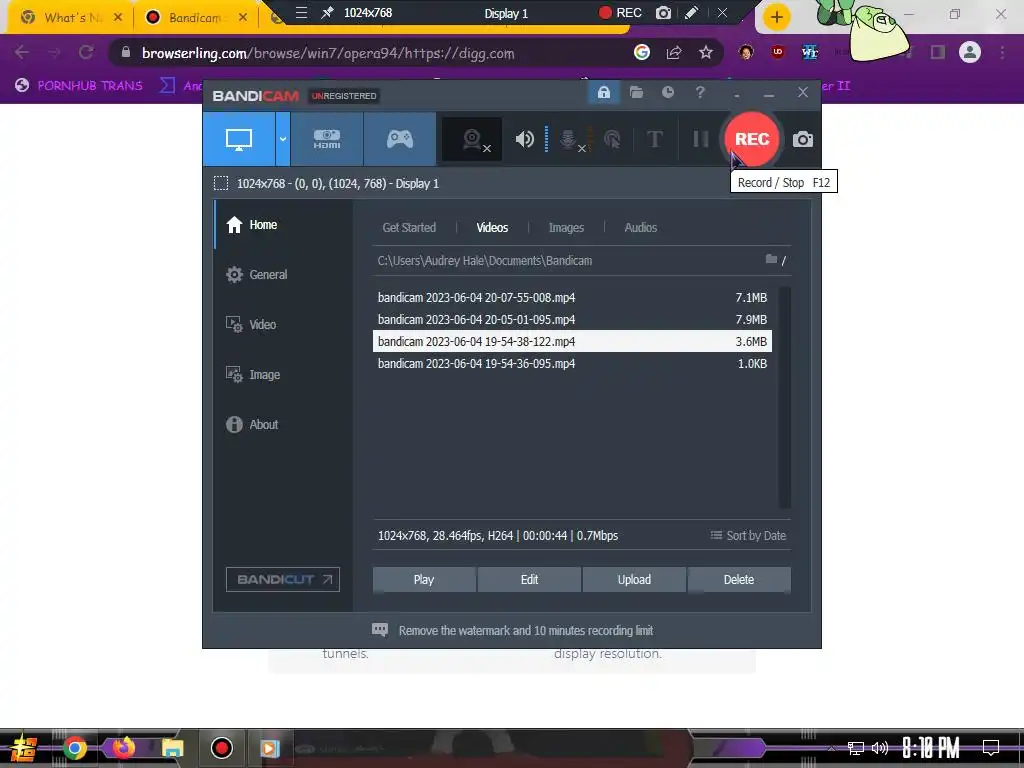The width and height of the screenshot is (1024, 768).
Task: Click the taskbar volume speaker icon
Action: point(880,748)
